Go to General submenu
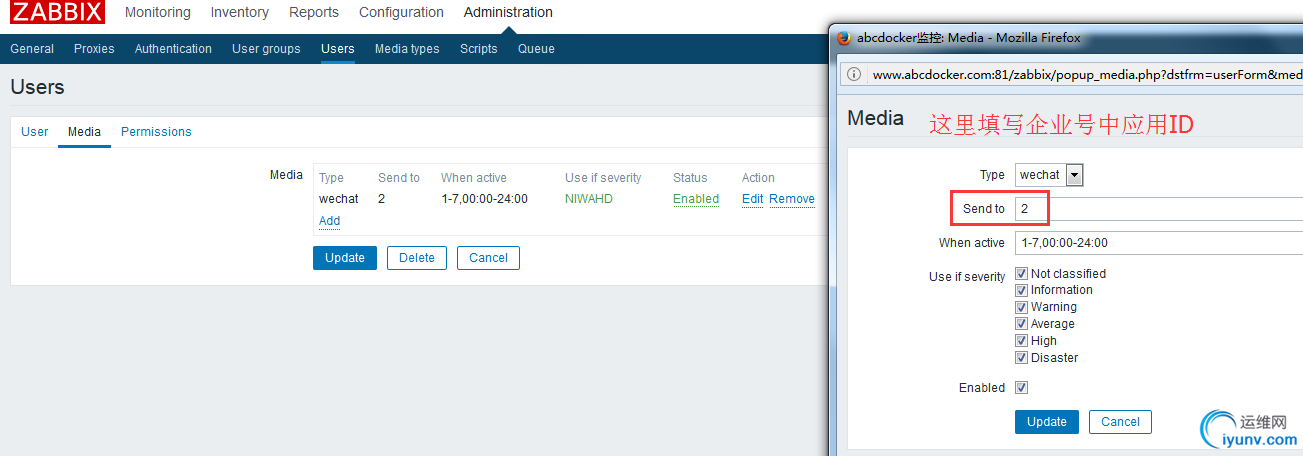Viewport: 1303px width, 456px height. (x=32, y=49)
